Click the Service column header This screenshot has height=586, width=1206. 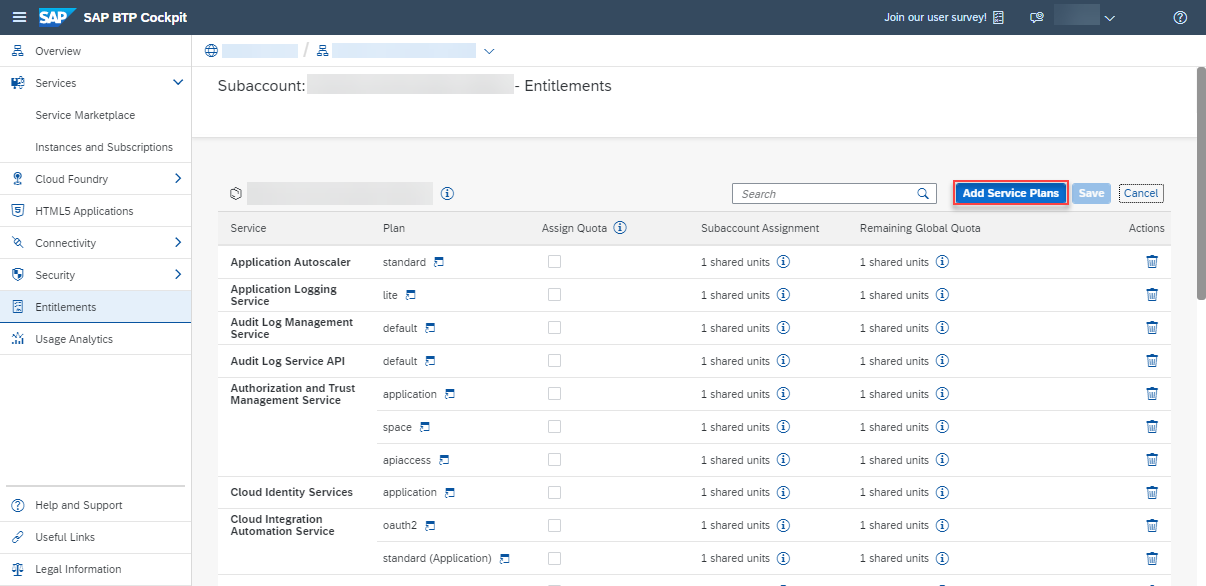coord(248,228)
